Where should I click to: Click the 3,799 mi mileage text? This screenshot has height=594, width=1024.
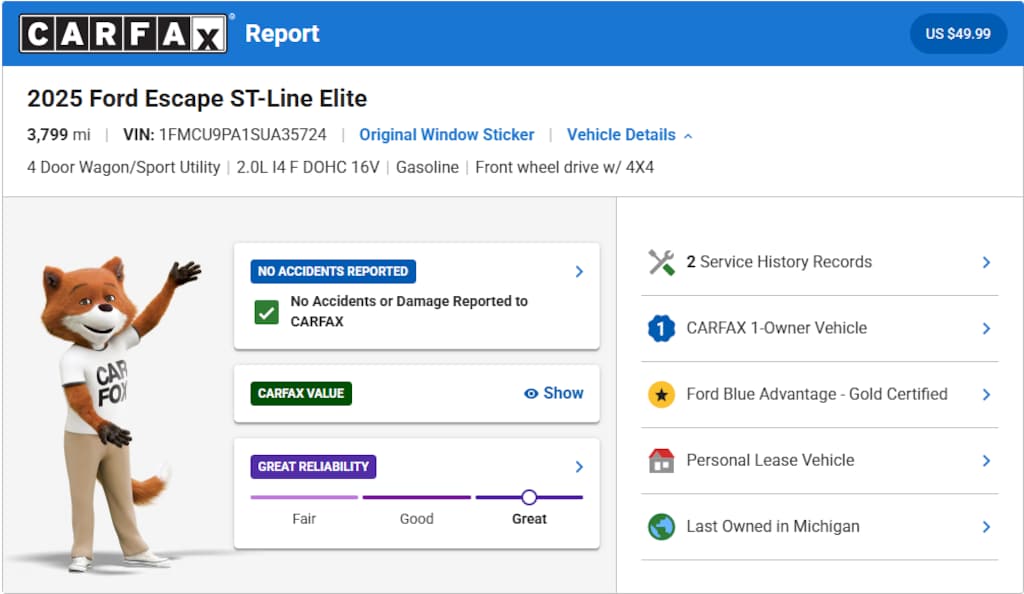point(58,134)
